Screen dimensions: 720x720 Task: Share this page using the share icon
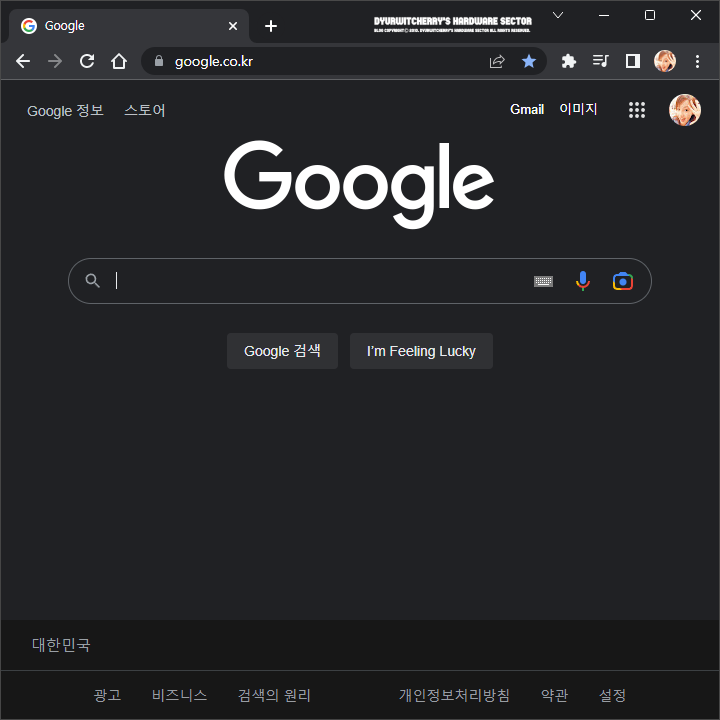[497, 61]
